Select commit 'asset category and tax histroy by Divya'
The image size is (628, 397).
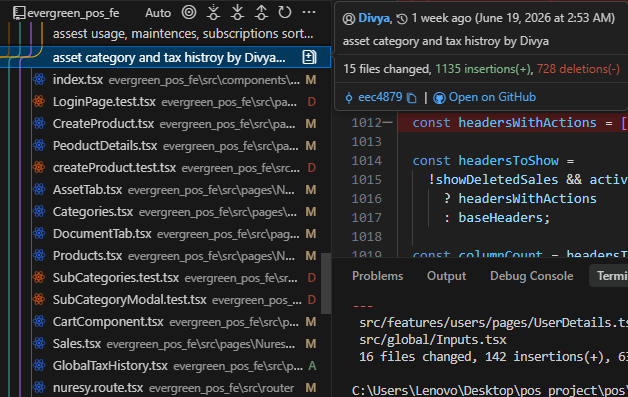click(x=165, y=57)
